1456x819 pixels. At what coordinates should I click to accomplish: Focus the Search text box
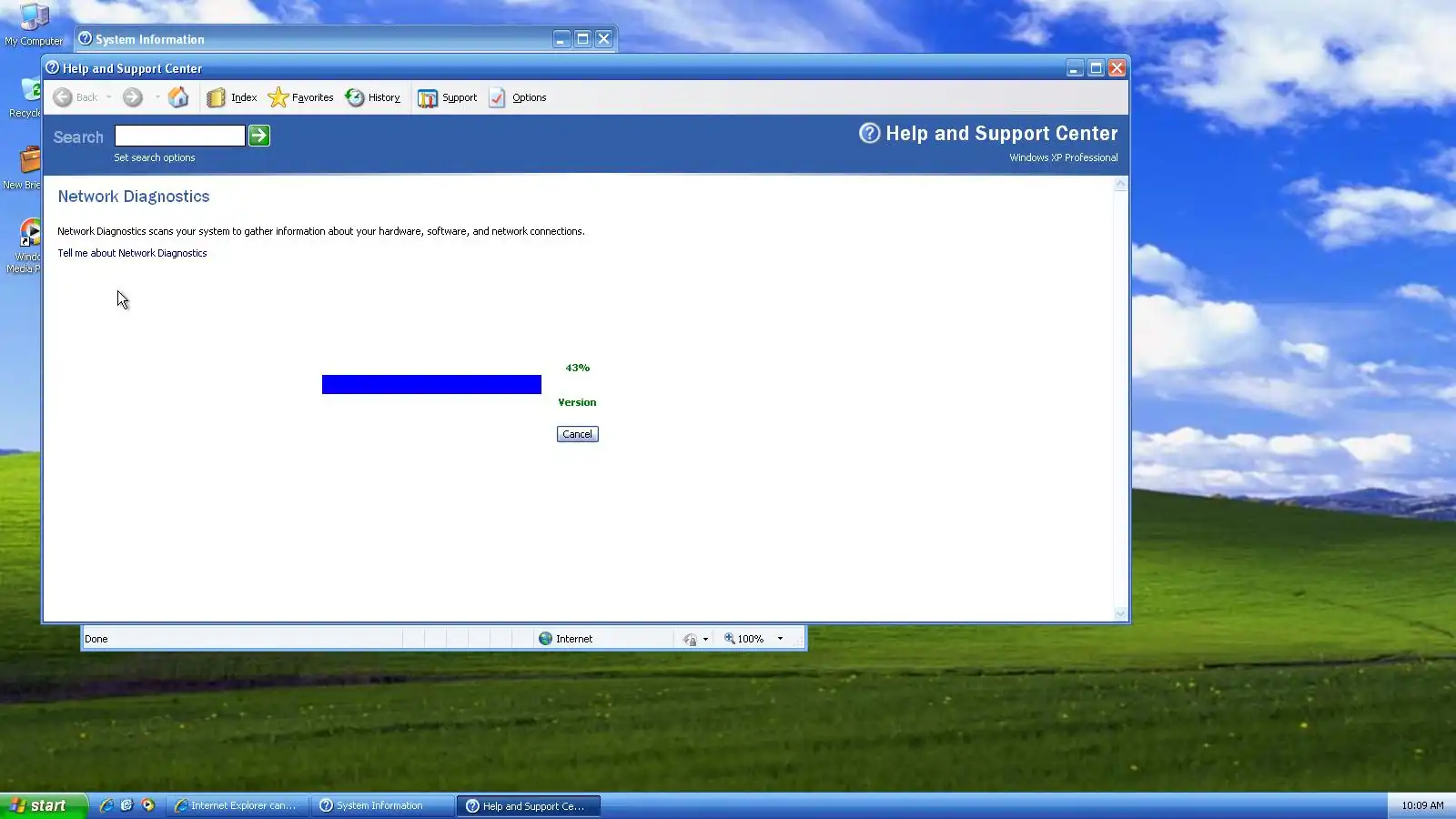coord(180,136)
